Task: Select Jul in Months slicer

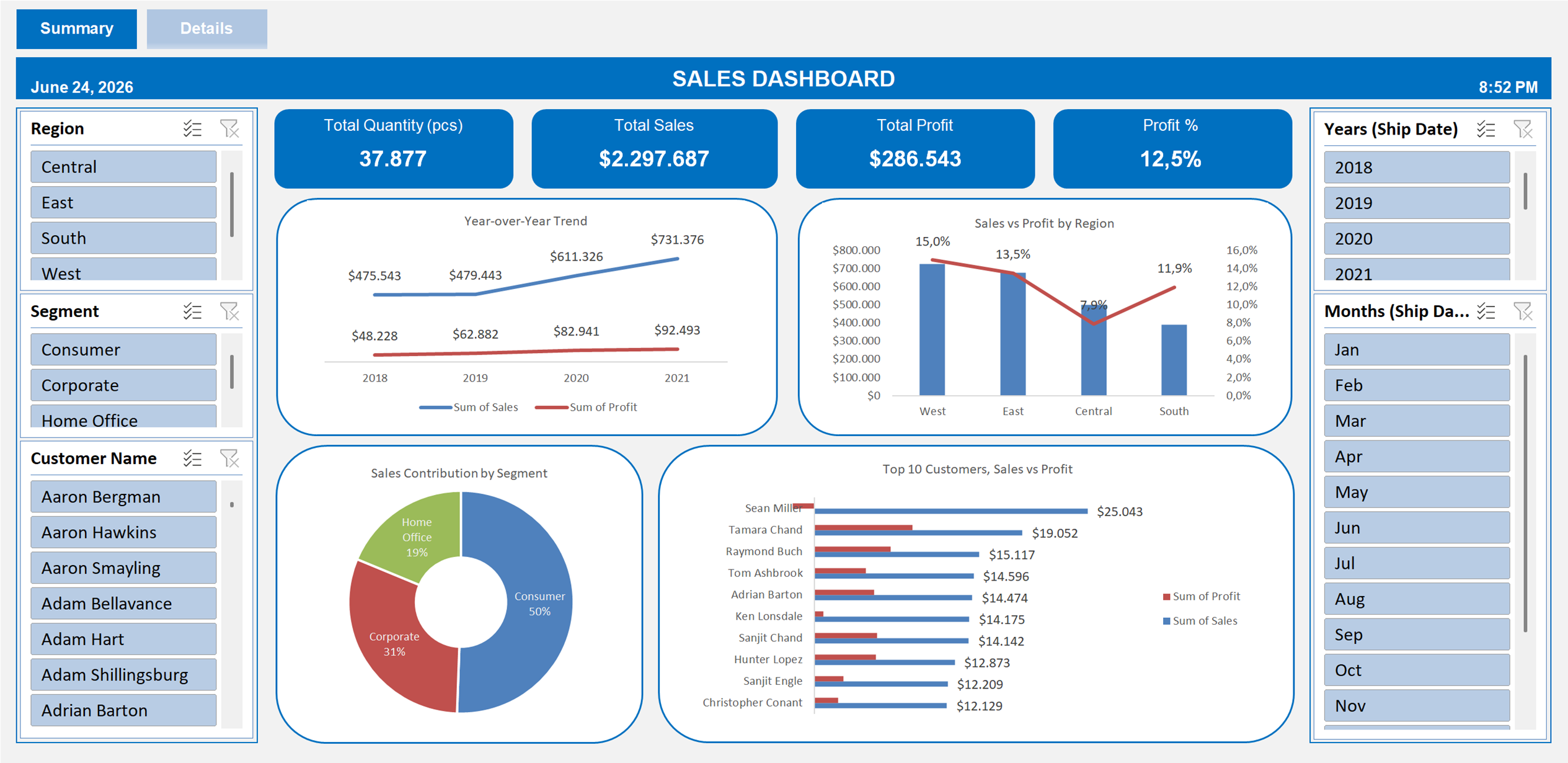Action: click(x=1417, y=563)
